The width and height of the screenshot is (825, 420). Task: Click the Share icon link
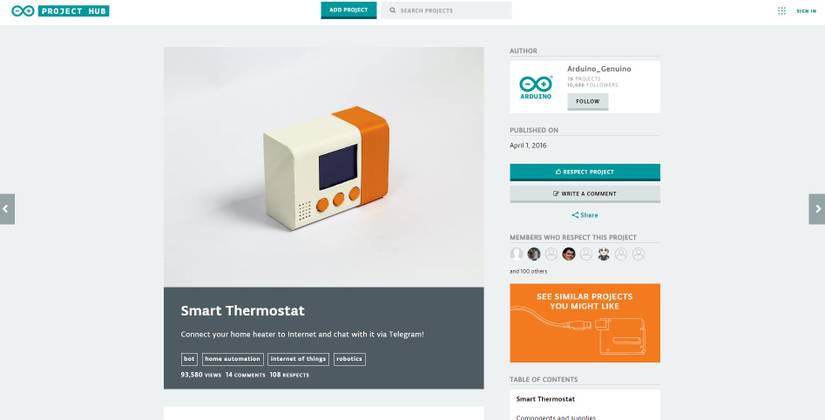(585, 215)
